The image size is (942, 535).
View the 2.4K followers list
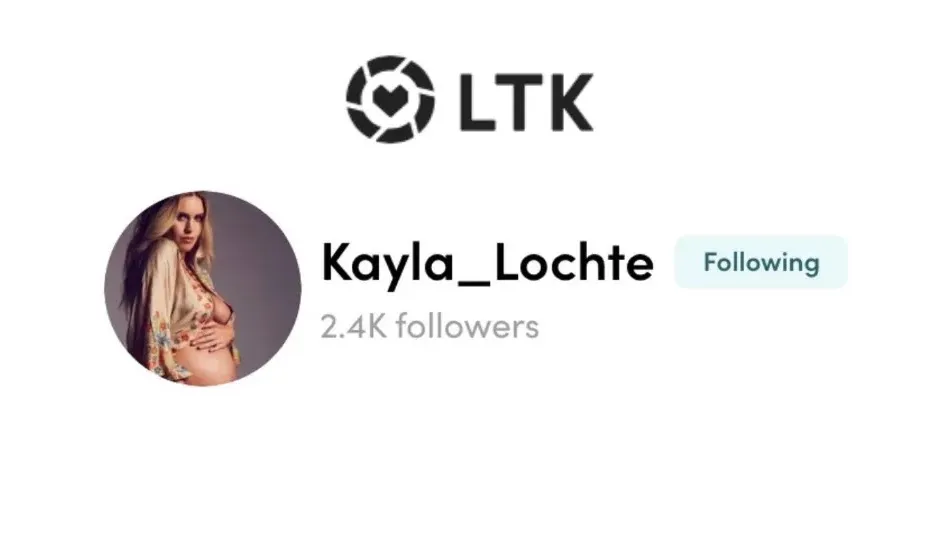(x=430, y=326)
